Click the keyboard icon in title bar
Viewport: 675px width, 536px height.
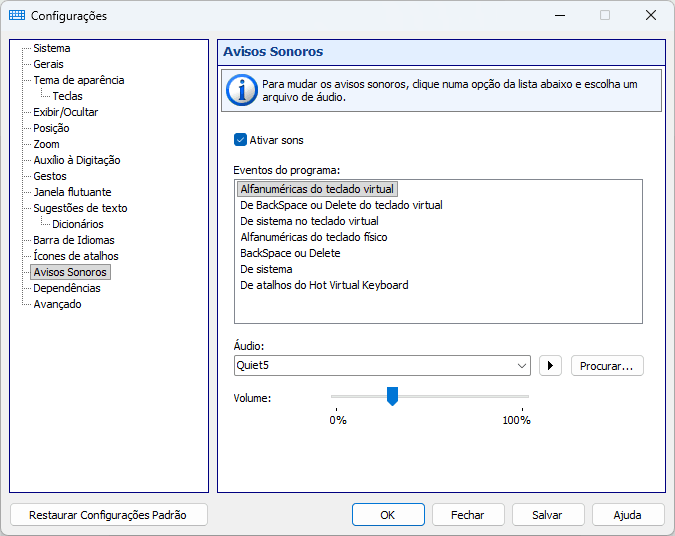[x=17, y=15]
